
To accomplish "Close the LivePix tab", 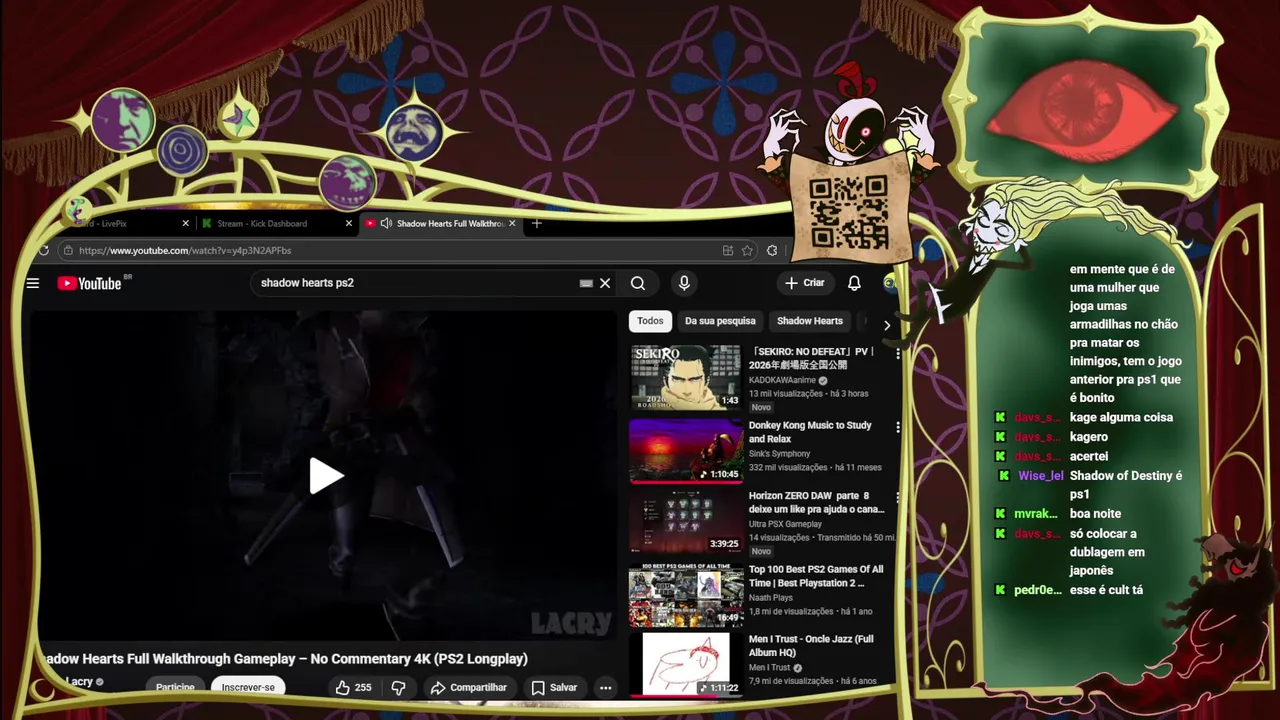I will [x=186, y=223].
